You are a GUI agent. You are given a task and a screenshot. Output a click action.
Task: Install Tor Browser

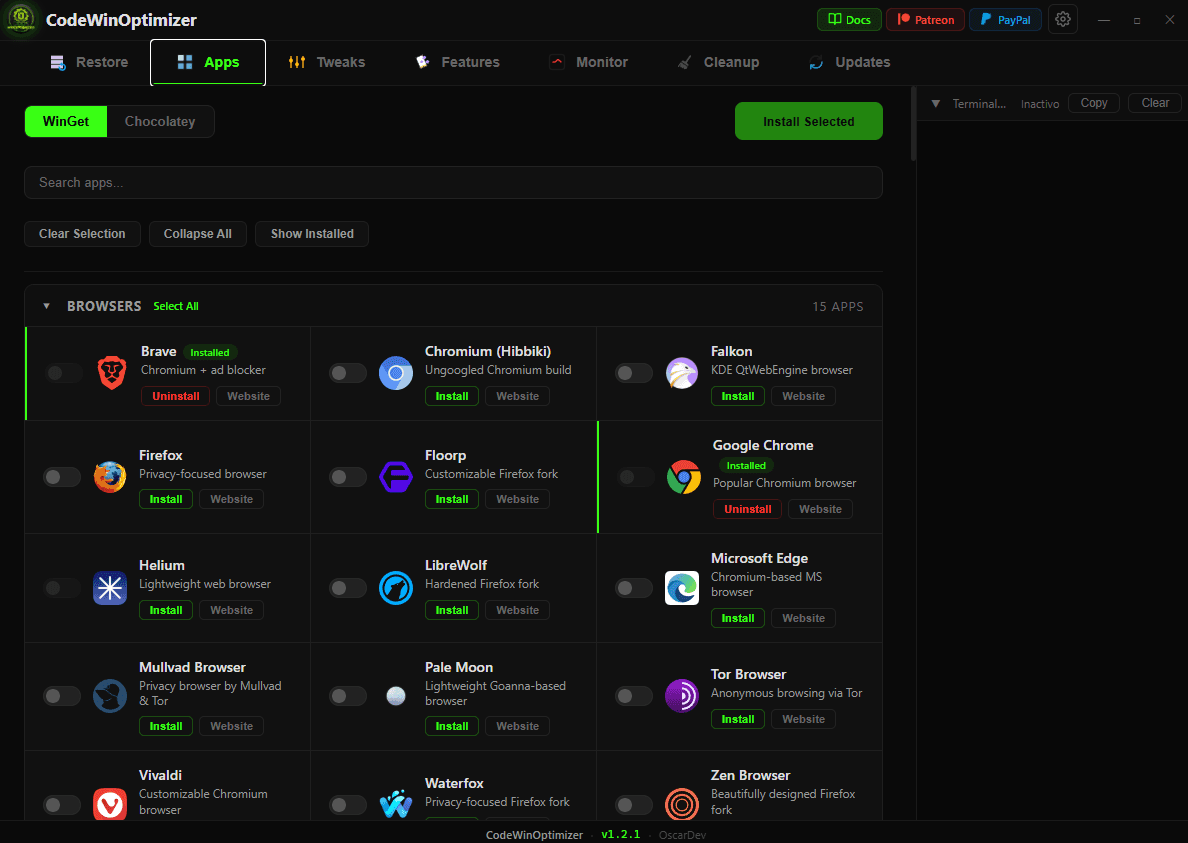click(738, 719)
